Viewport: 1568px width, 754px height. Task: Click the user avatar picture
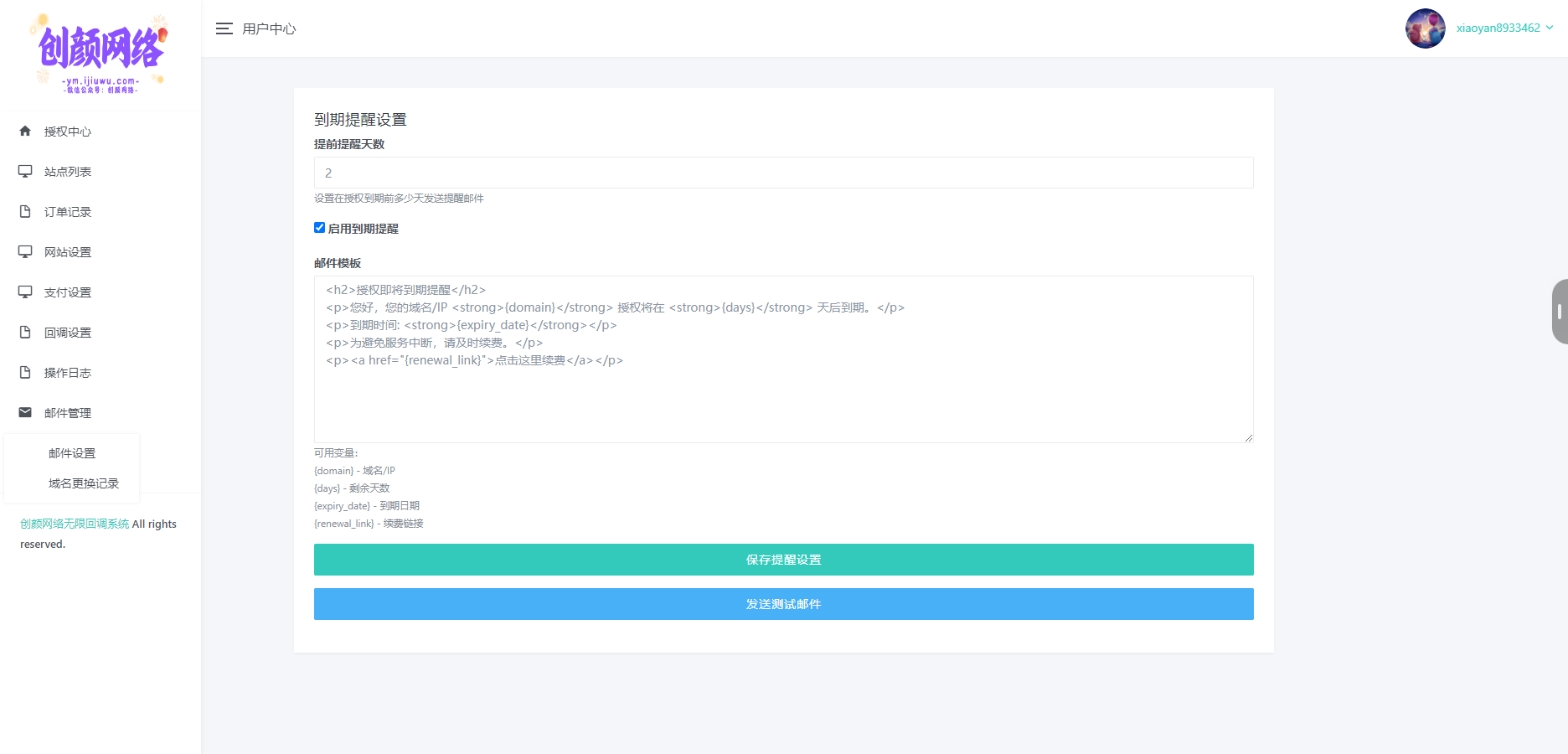(1425, 28)
